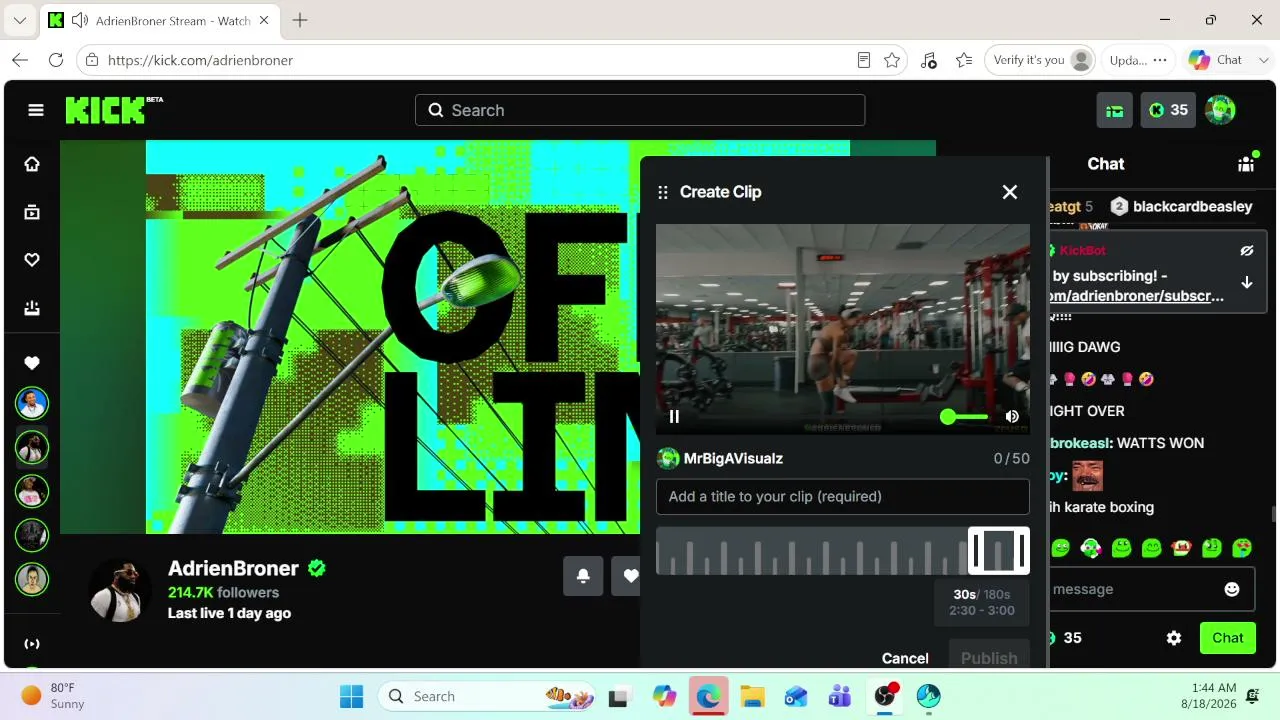The height and width of the screenshot is (720, 1280).
Task: Refresh the browser page
Action: (x=56, y=60)
